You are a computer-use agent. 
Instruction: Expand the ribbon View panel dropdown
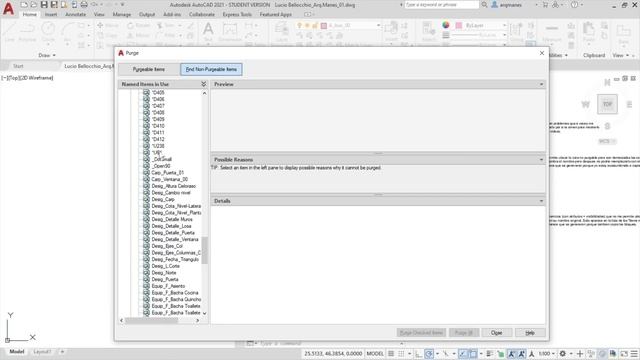pyautogui.click(x=620, y=55)
